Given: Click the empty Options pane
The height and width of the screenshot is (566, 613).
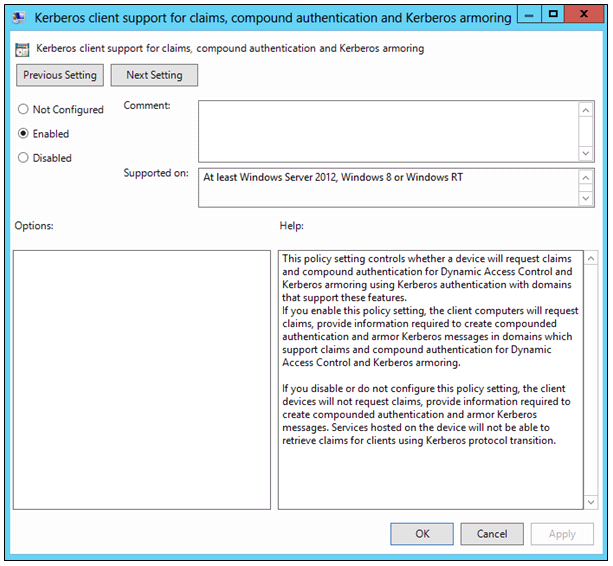Looking at the screenshot, I should (142, 380).
